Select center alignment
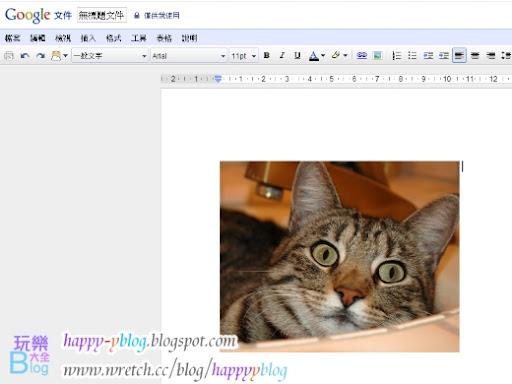 (475, 55)
